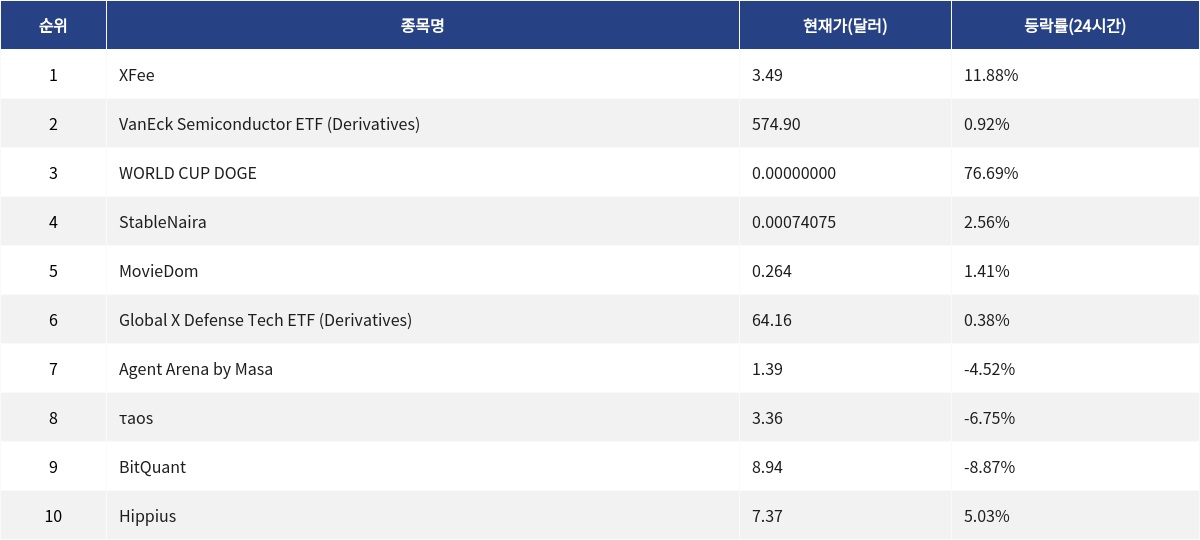Click rank number 9 in BitQuant row
This screenshot has height=540, width=1200.
tap(53, 467)
